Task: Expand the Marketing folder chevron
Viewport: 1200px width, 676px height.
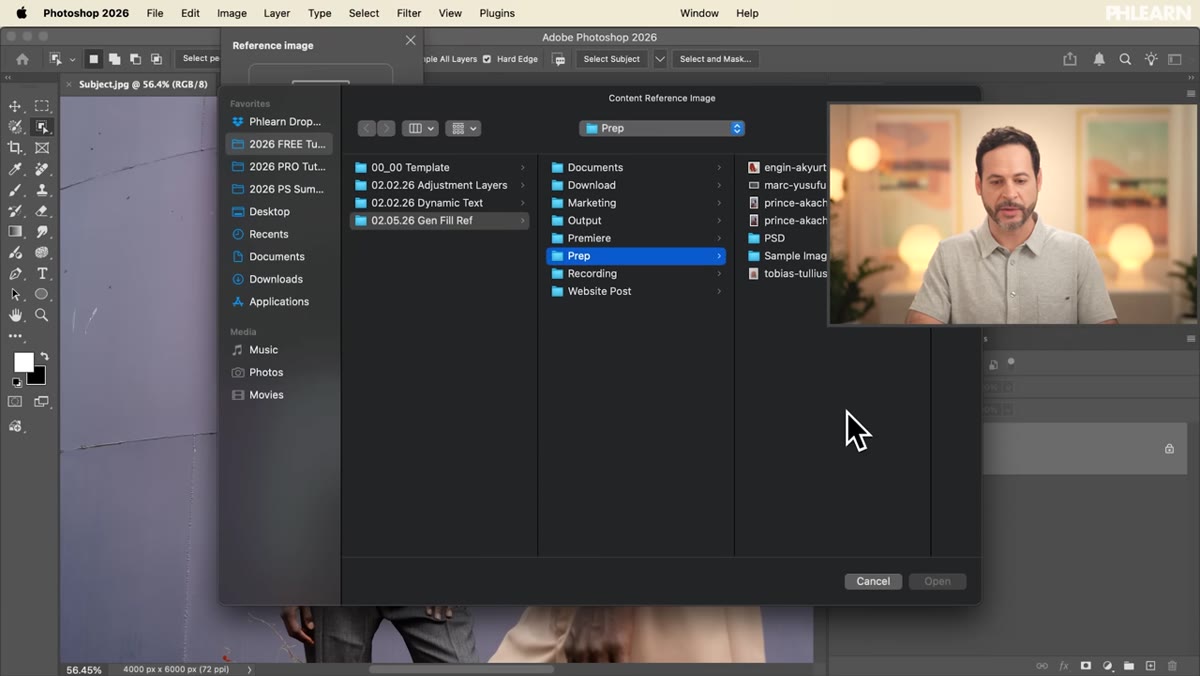Action: pos(719,203)
